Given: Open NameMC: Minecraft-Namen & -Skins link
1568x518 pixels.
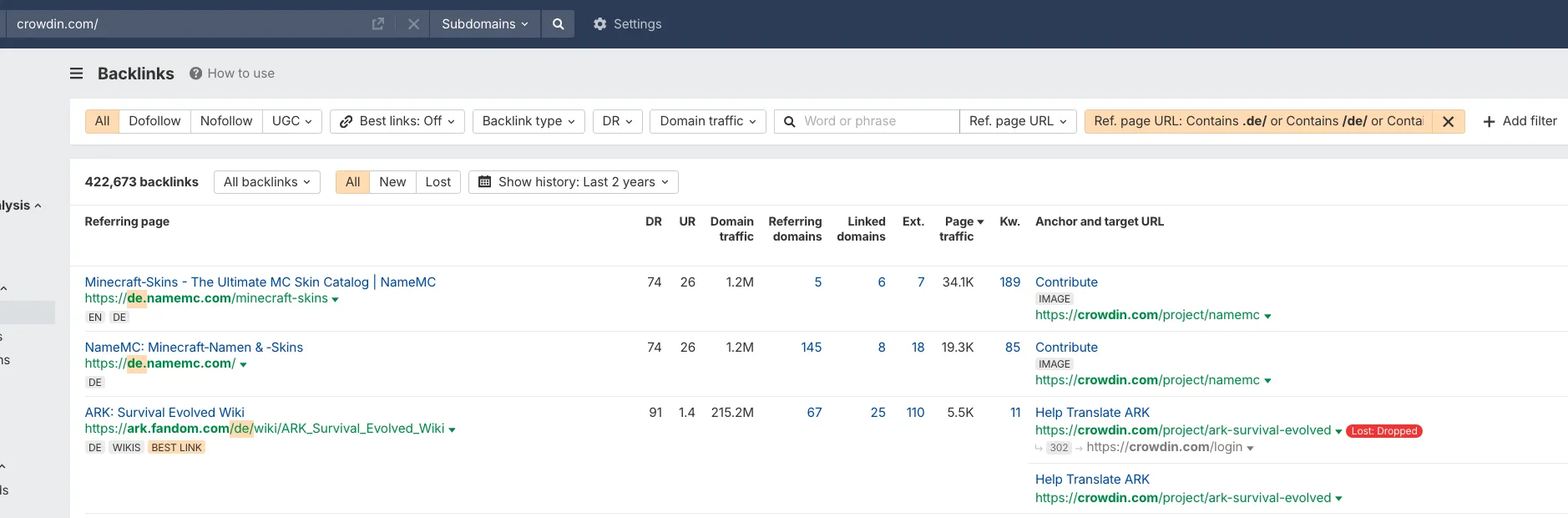Looking at the screenshot, I should coord(194,348).
